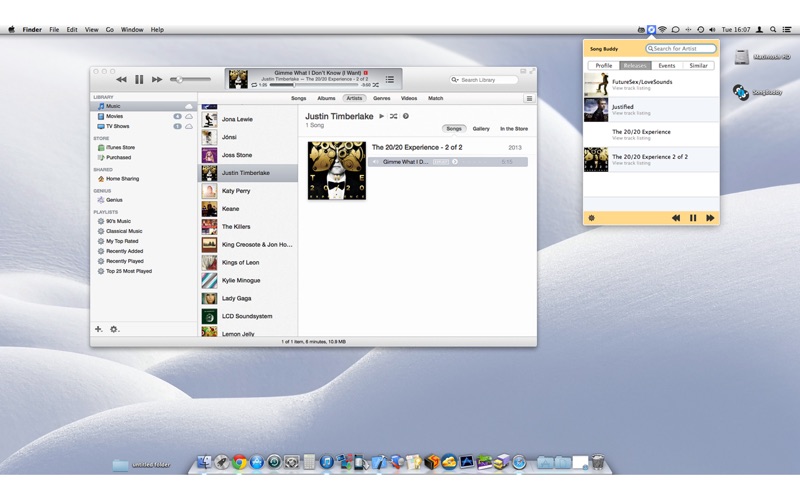Click the add playlist plus button
This screenshot has width=800, height=500.
click(98, 329)
